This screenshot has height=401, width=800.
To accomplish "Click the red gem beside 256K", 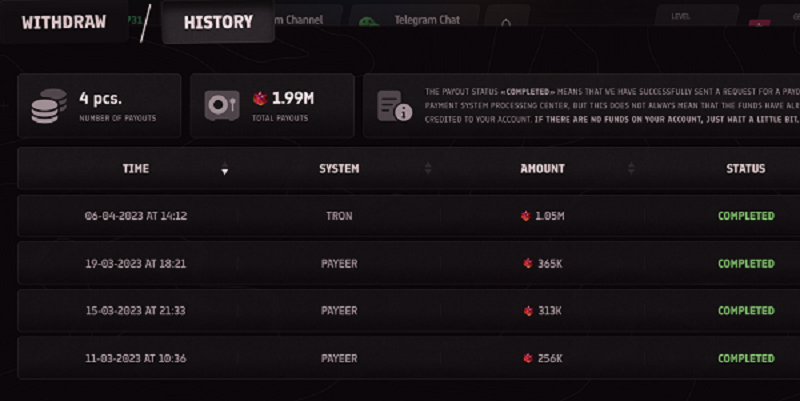I will 528,358.
